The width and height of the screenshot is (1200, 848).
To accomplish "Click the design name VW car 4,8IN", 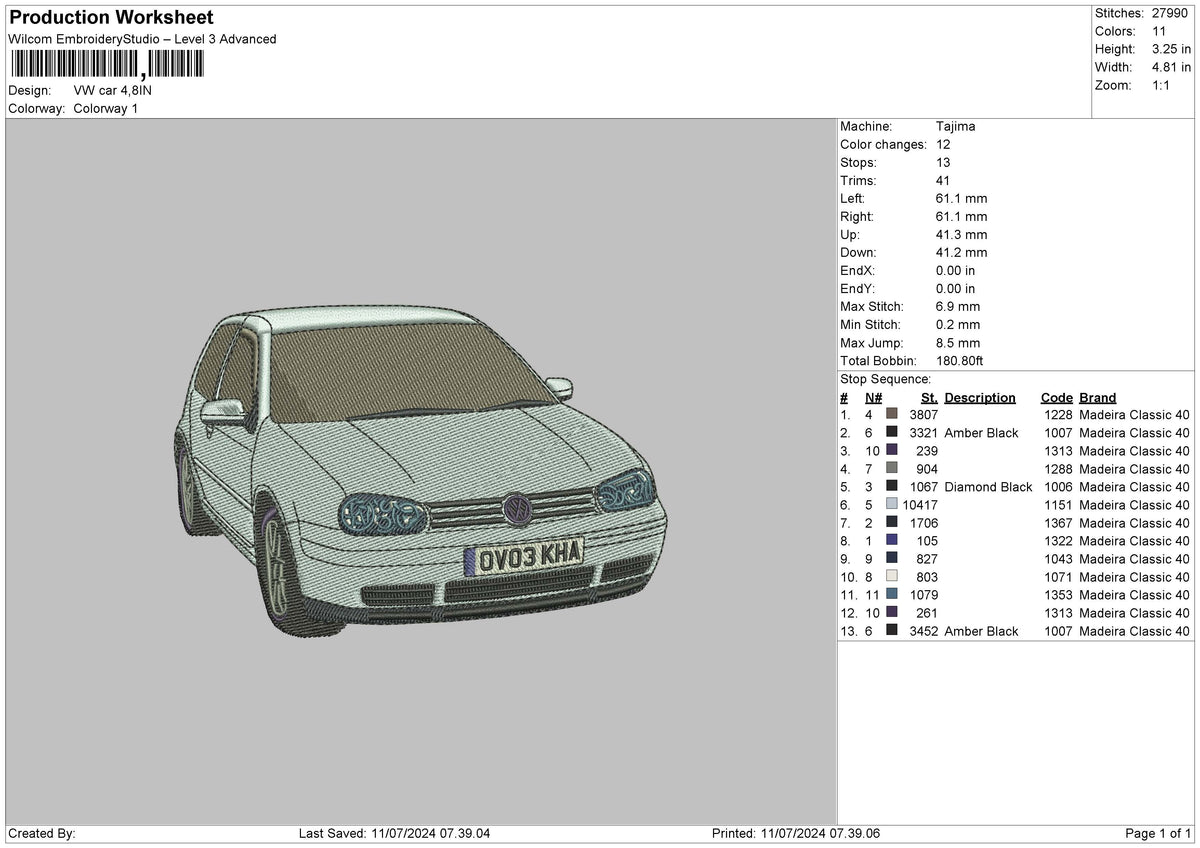I will coord(112,89).
